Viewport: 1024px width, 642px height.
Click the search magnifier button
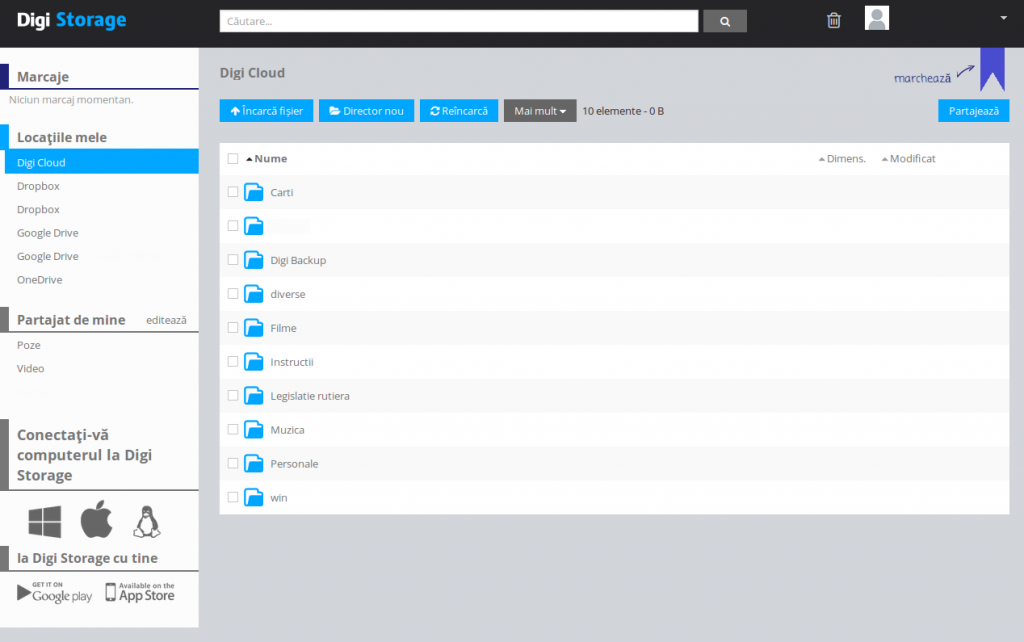pyautogui.click(x=725, y=21)
